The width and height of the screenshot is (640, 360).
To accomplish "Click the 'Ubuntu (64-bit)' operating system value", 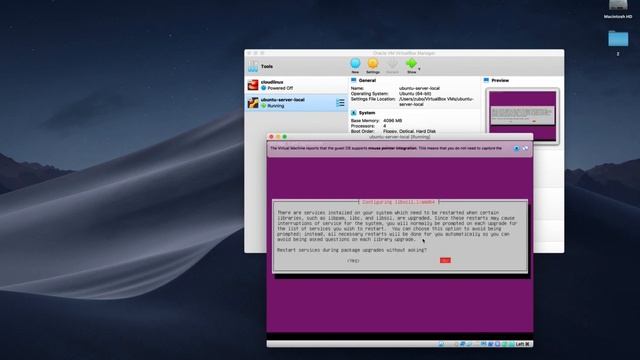I will click(x=415, y=93).
